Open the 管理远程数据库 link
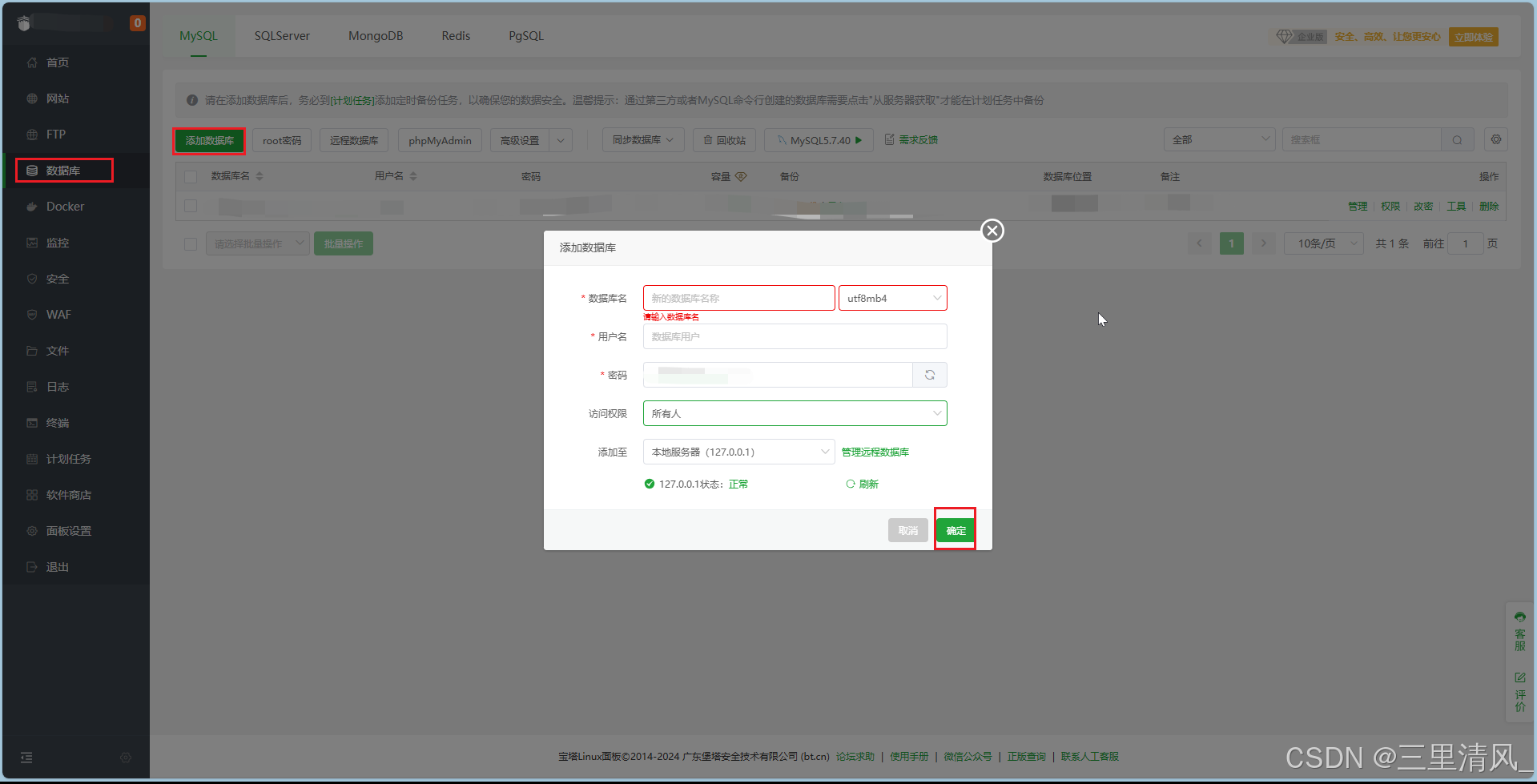The width and height of the screenshot is (1537, 784). pos(875,452)
